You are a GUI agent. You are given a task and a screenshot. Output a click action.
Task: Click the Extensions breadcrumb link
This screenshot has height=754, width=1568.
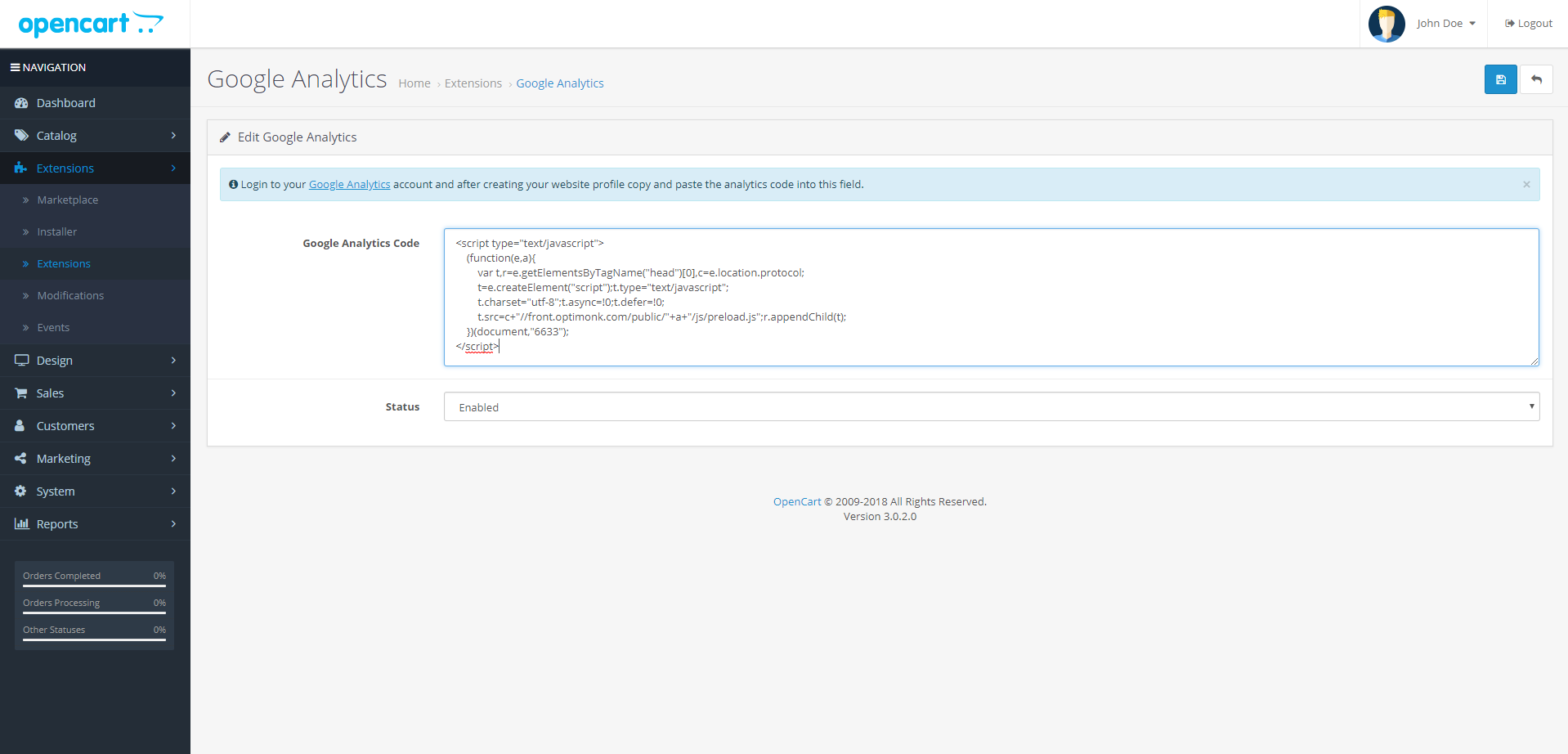[473, 83]
